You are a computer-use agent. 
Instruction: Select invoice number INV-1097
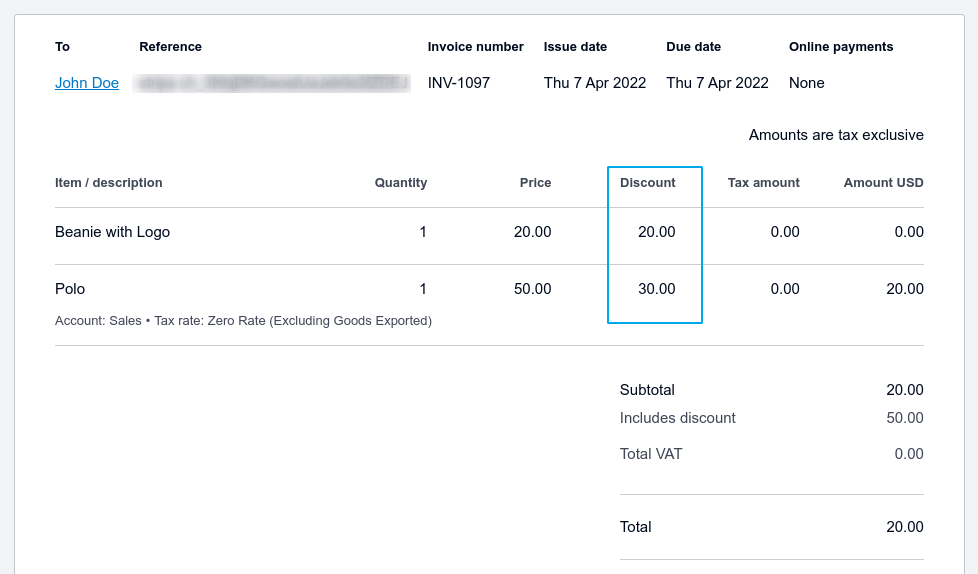point(459,83)
